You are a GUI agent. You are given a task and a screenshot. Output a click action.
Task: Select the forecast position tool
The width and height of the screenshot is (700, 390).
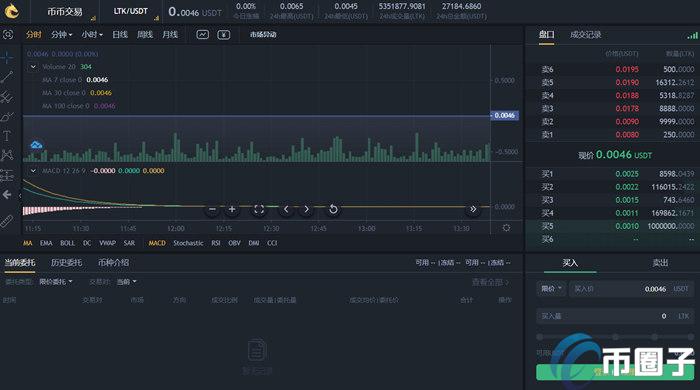tap(7, 175)
